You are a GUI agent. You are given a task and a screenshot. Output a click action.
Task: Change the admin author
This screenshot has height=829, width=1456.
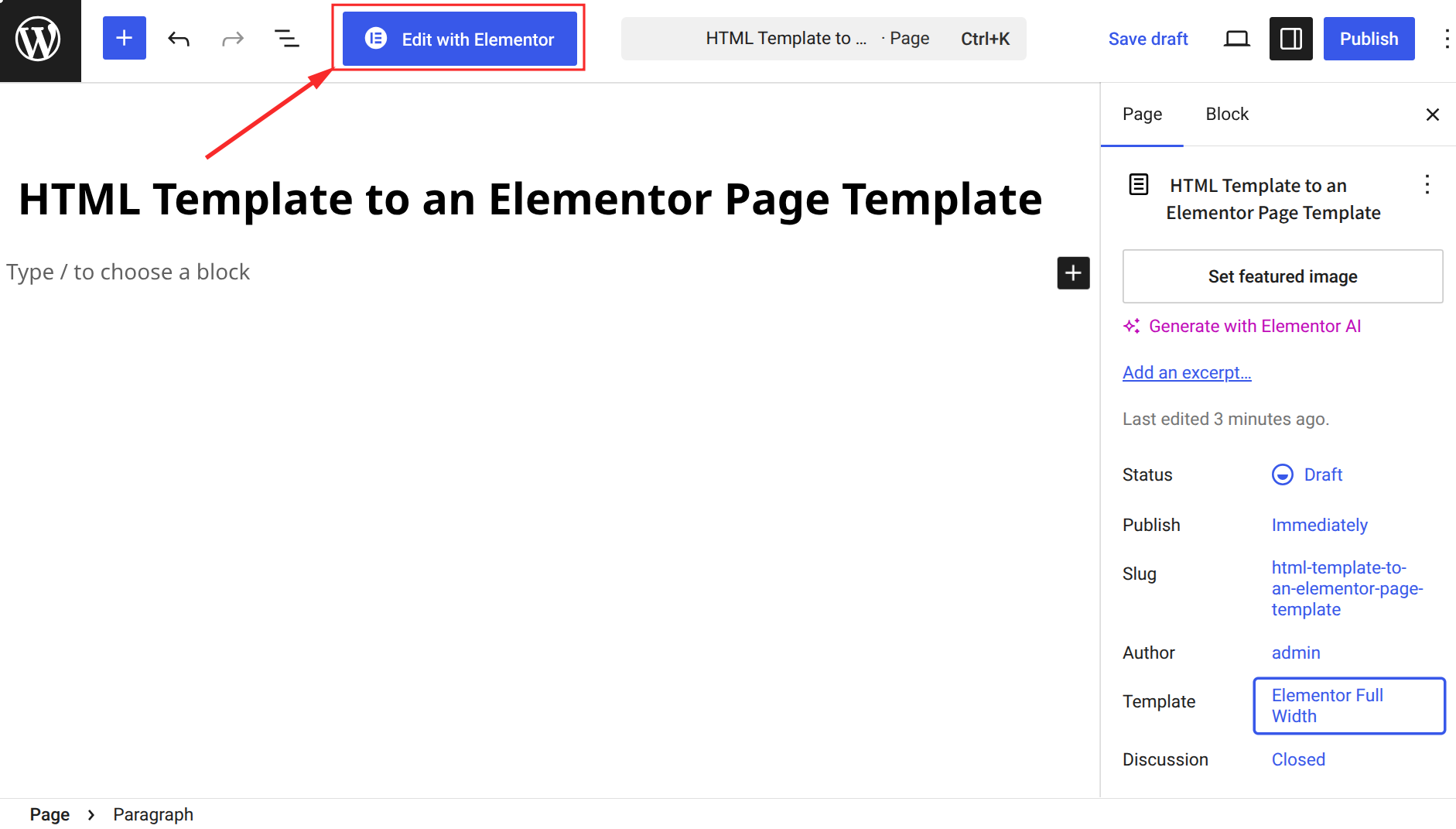coord(1296,653)
